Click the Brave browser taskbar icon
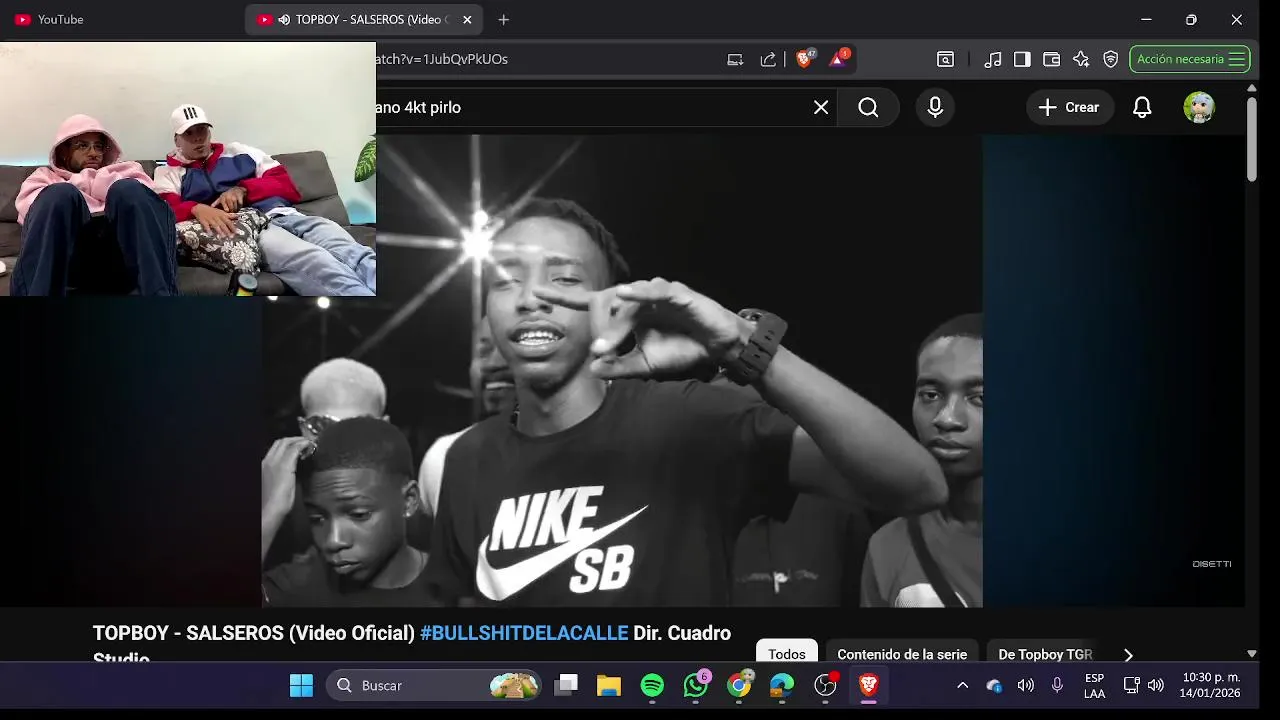This screenshot has height=720, width=1280. (x=868, y=685)
